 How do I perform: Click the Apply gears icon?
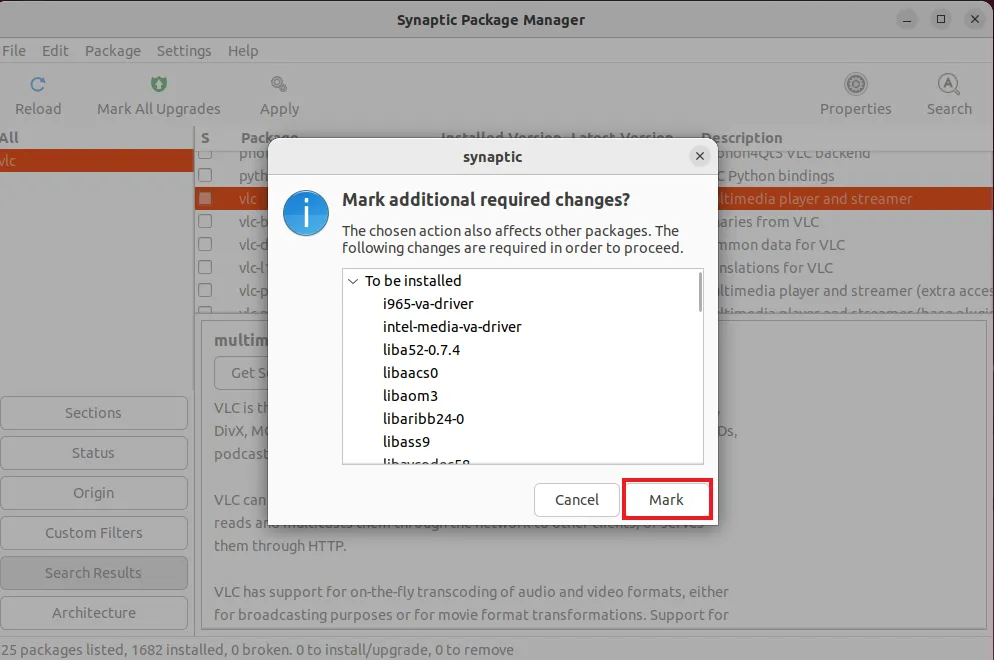[x=279, y=84]
